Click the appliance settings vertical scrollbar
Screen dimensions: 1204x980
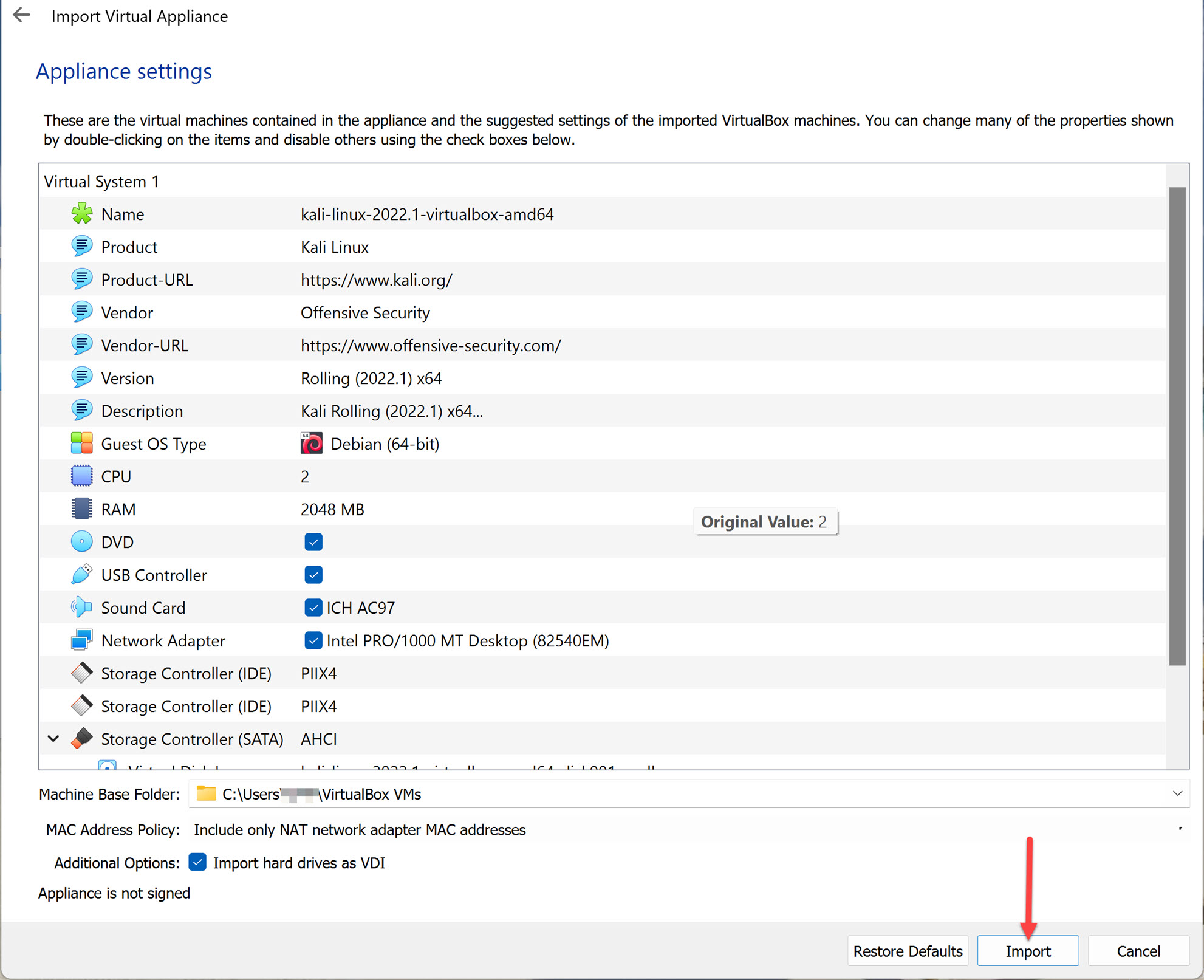[1177, 425]
